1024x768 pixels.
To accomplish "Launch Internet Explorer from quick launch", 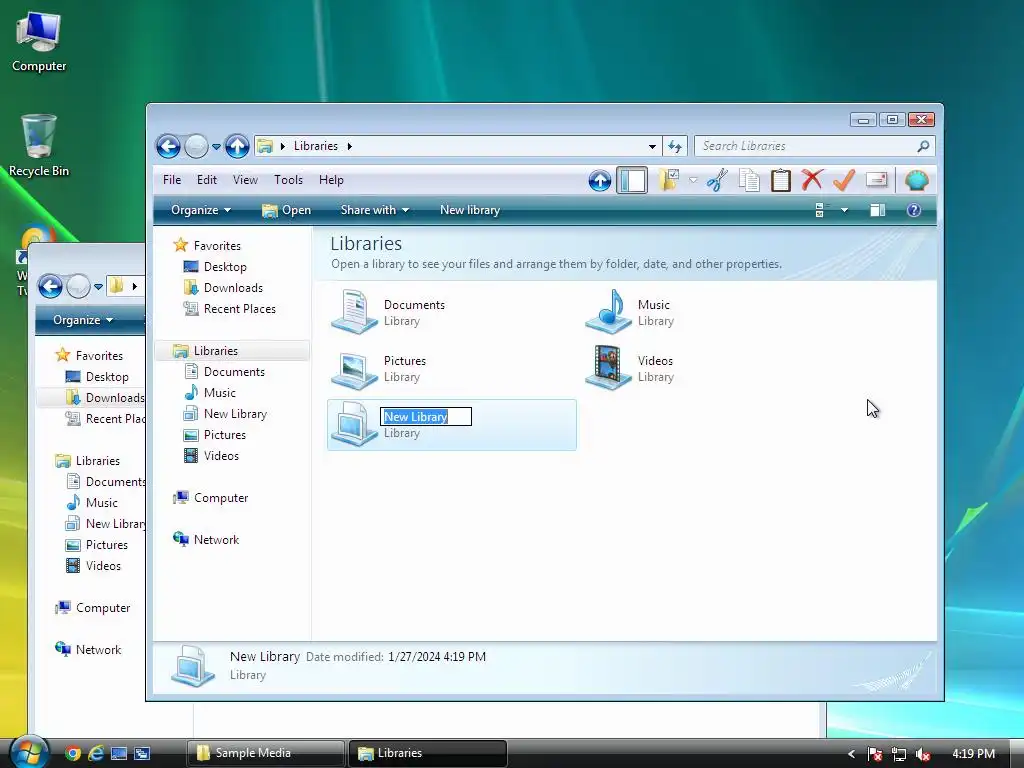I will [96, 754].
